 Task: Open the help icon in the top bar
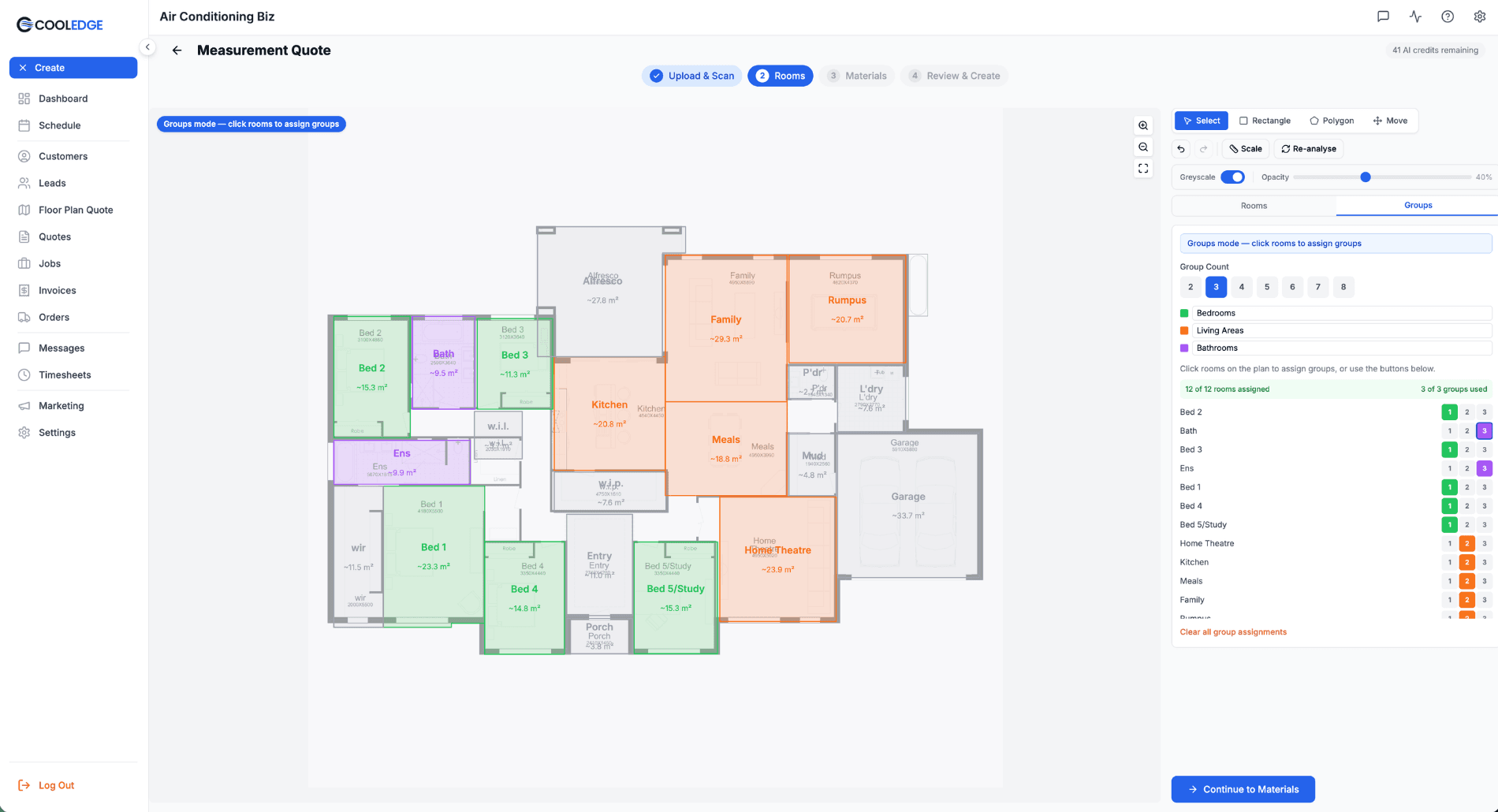[x=1447, y=16]
